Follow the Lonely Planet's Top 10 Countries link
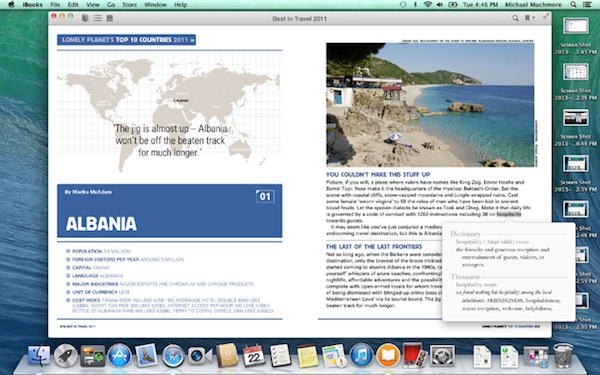The width and height of the screenshot is (600, 375). click(x=126, y=40)
